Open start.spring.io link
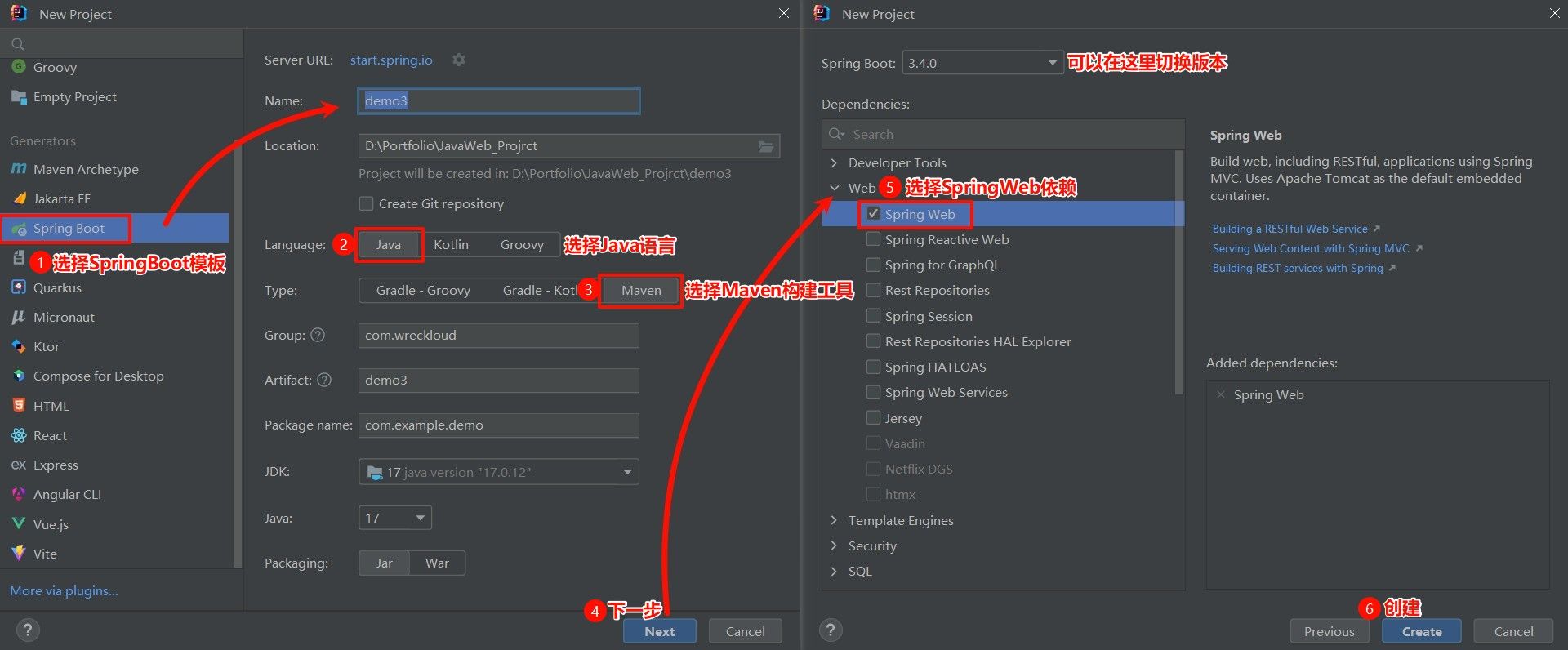 click(391, 60)
